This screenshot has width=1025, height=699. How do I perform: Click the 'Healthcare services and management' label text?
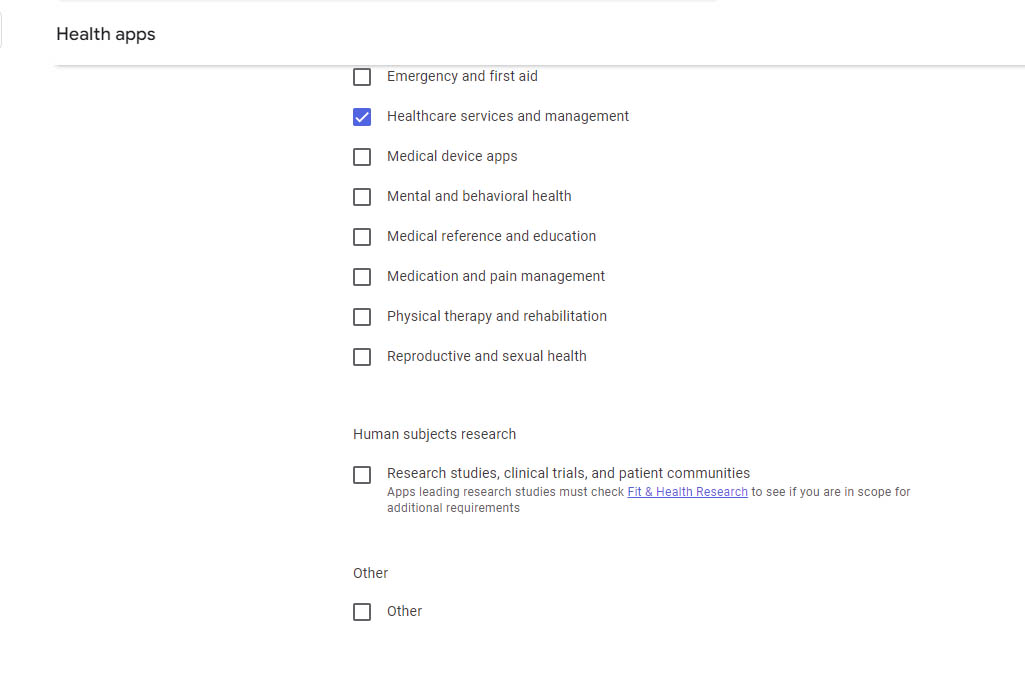point(508,116)
